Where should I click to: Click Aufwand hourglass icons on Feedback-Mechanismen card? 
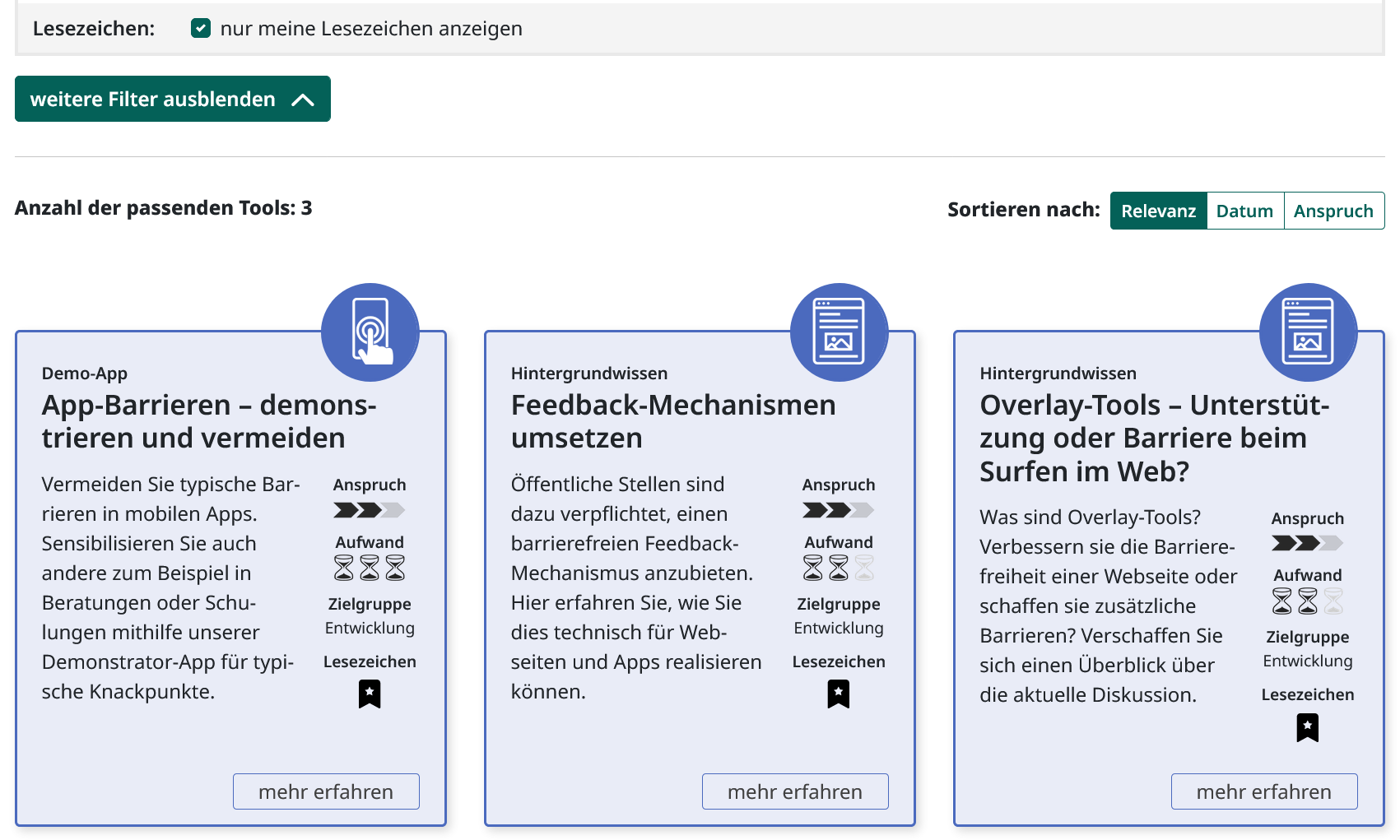(x=839, y=568)
